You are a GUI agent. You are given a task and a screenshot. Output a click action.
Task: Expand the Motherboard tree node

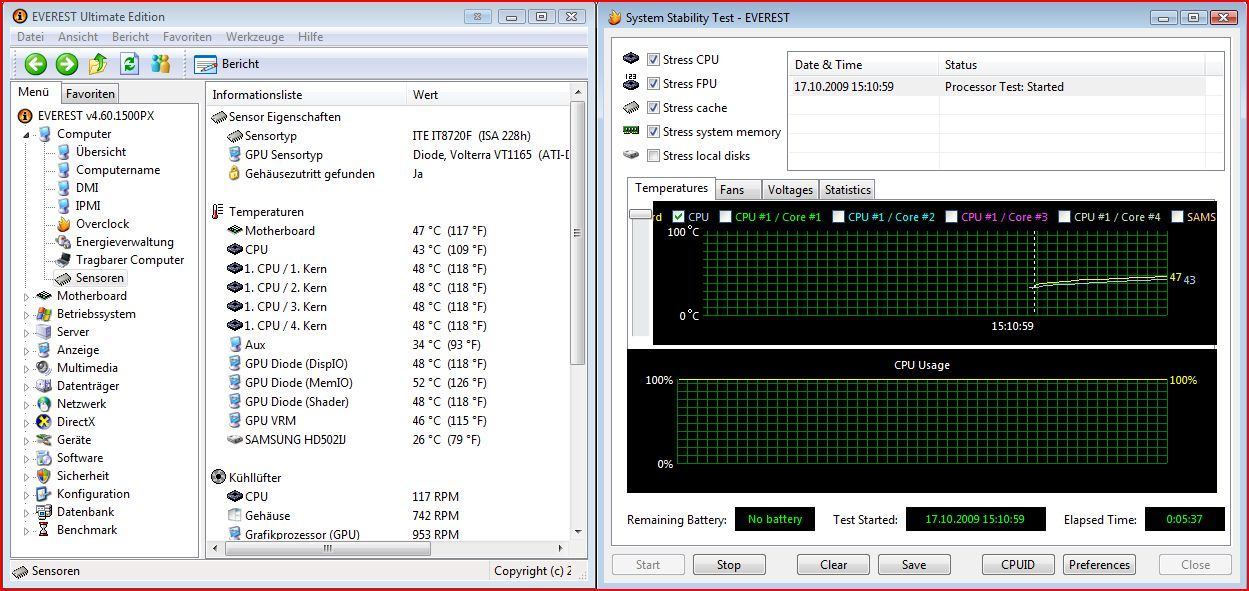tap(27, 296)
